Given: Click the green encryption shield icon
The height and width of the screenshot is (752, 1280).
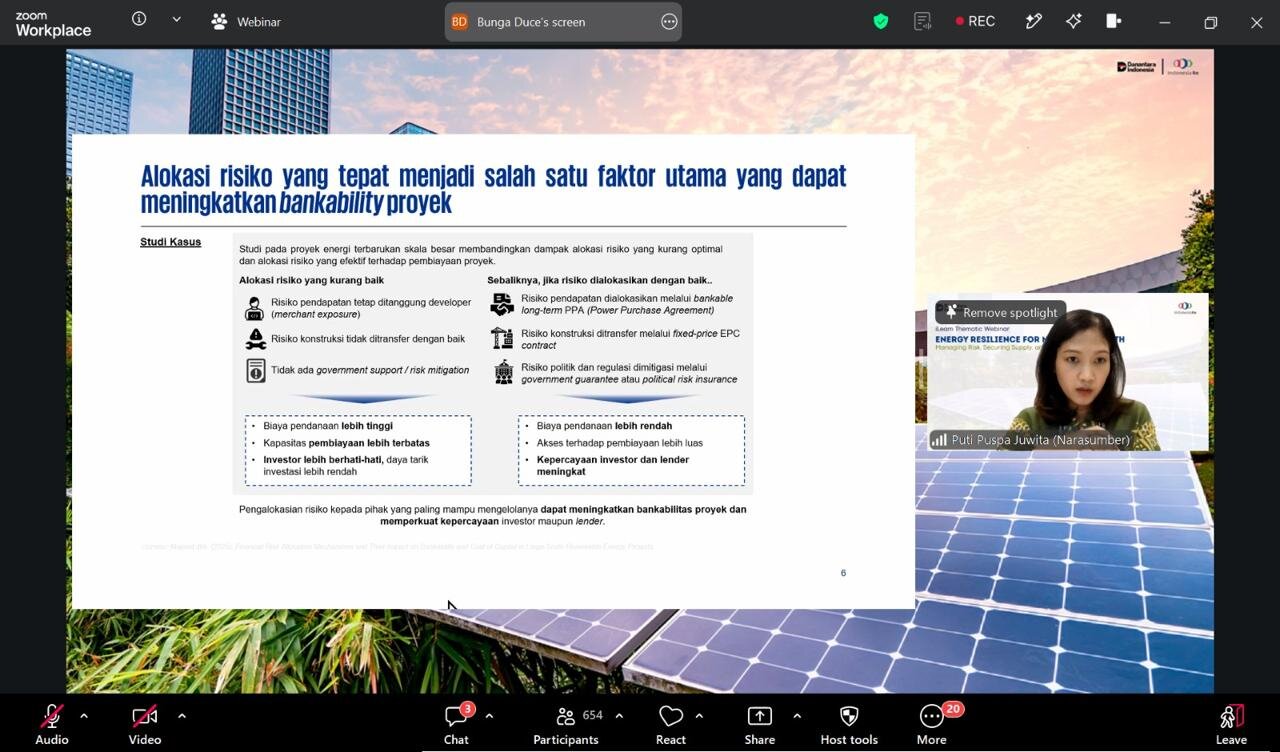Looking at the screenshot, I should click(881, 21).
